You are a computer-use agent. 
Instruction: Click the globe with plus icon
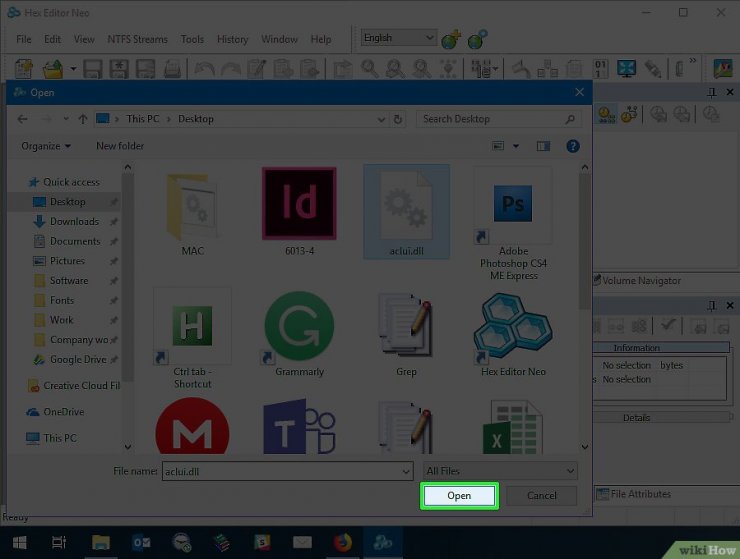451,39
